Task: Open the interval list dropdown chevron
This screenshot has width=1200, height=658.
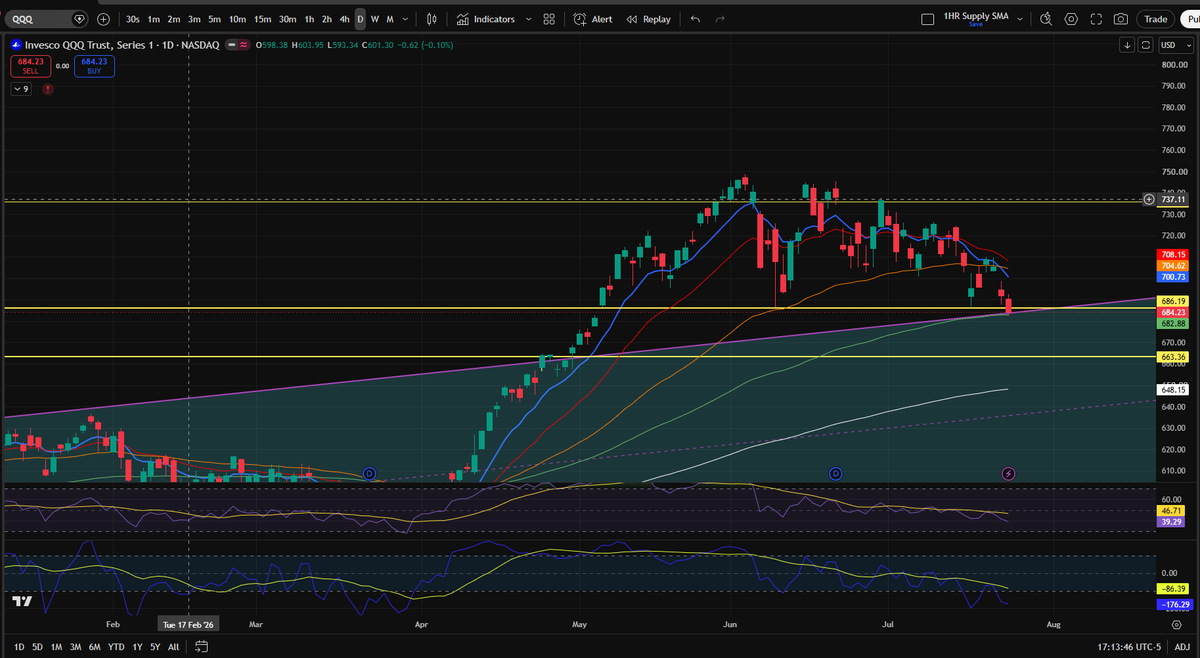Action: (404, 19)
